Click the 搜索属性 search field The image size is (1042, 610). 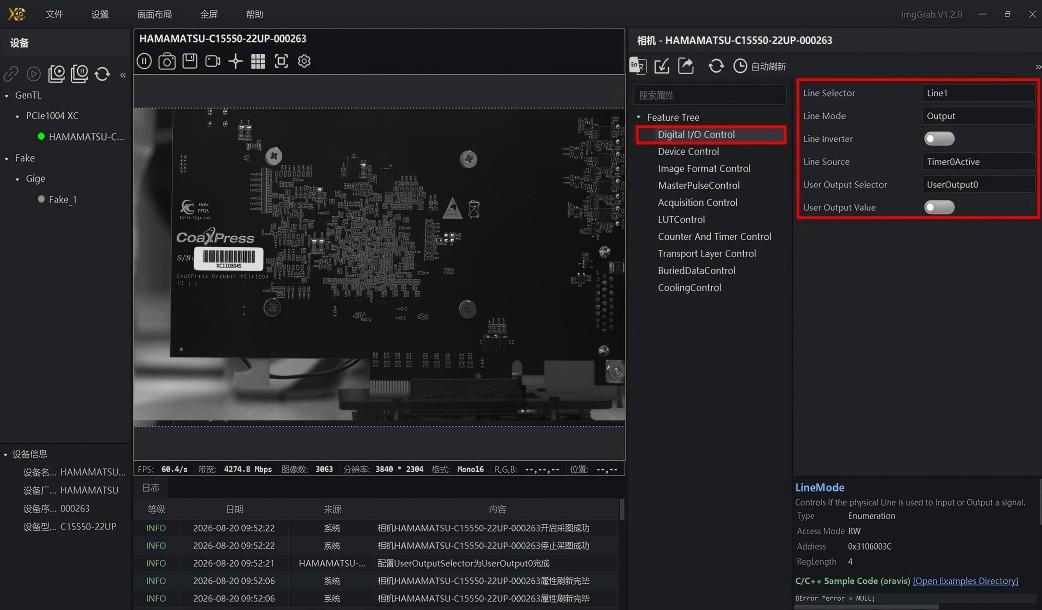[x=709, y=95]
